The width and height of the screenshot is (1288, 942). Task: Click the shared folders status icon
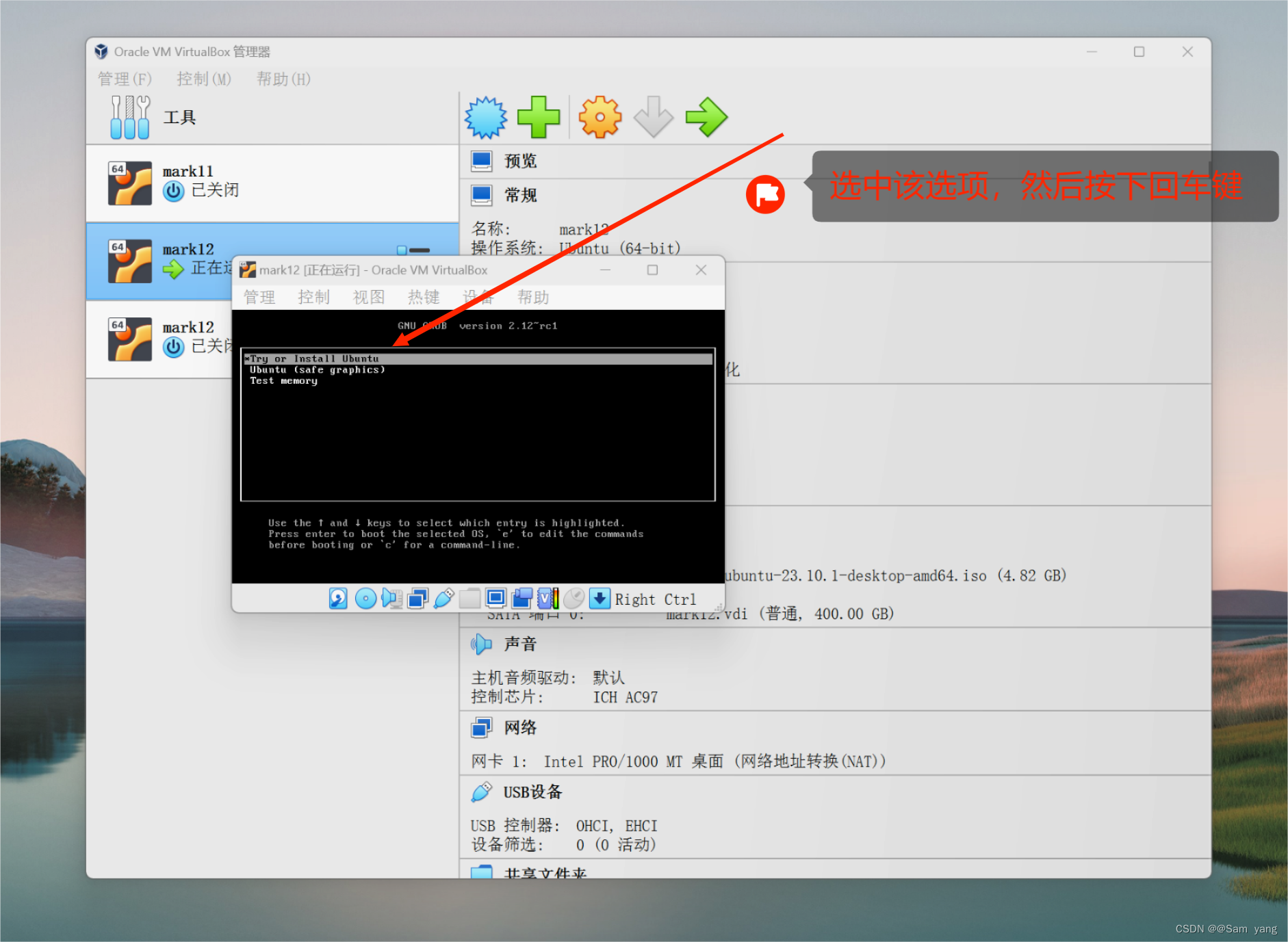[469, 599]
